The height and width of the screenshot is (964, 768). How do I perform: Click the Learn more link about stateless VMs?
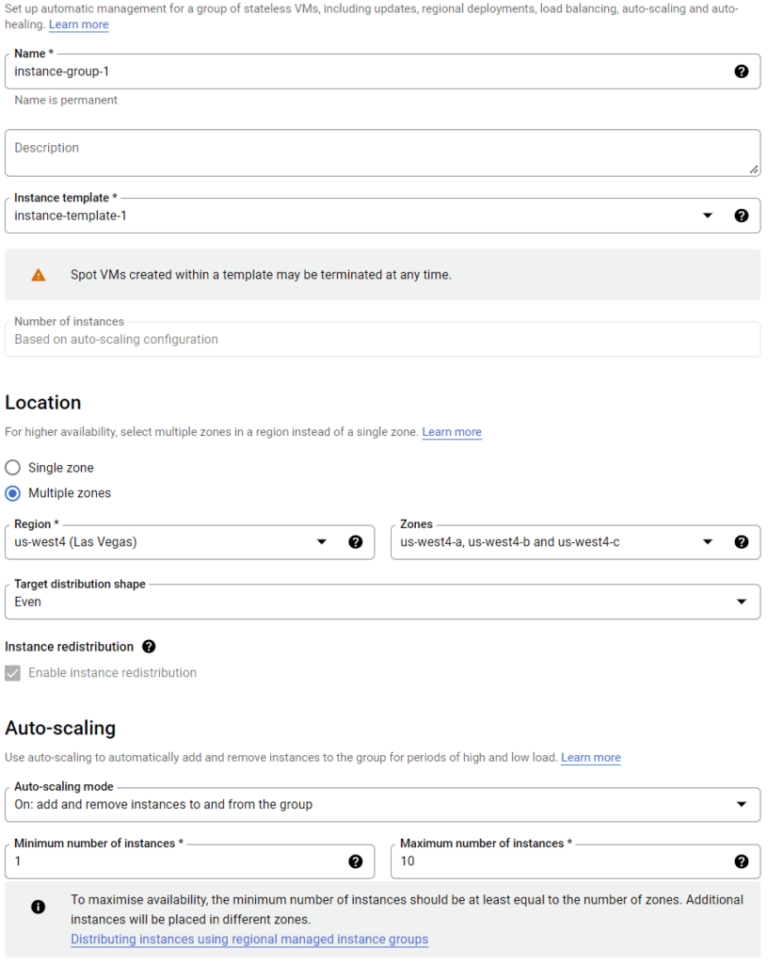coord(79,24)
